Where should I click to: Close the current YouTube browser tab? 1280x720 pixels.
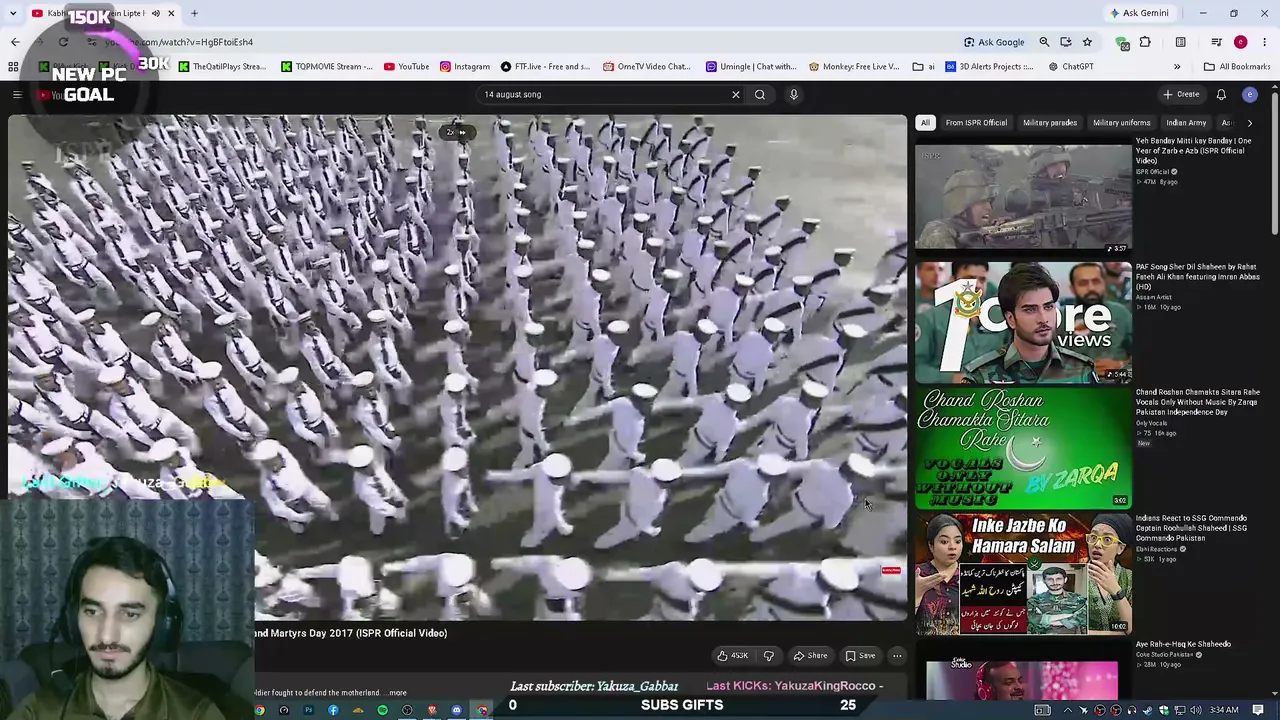(171, 13)
